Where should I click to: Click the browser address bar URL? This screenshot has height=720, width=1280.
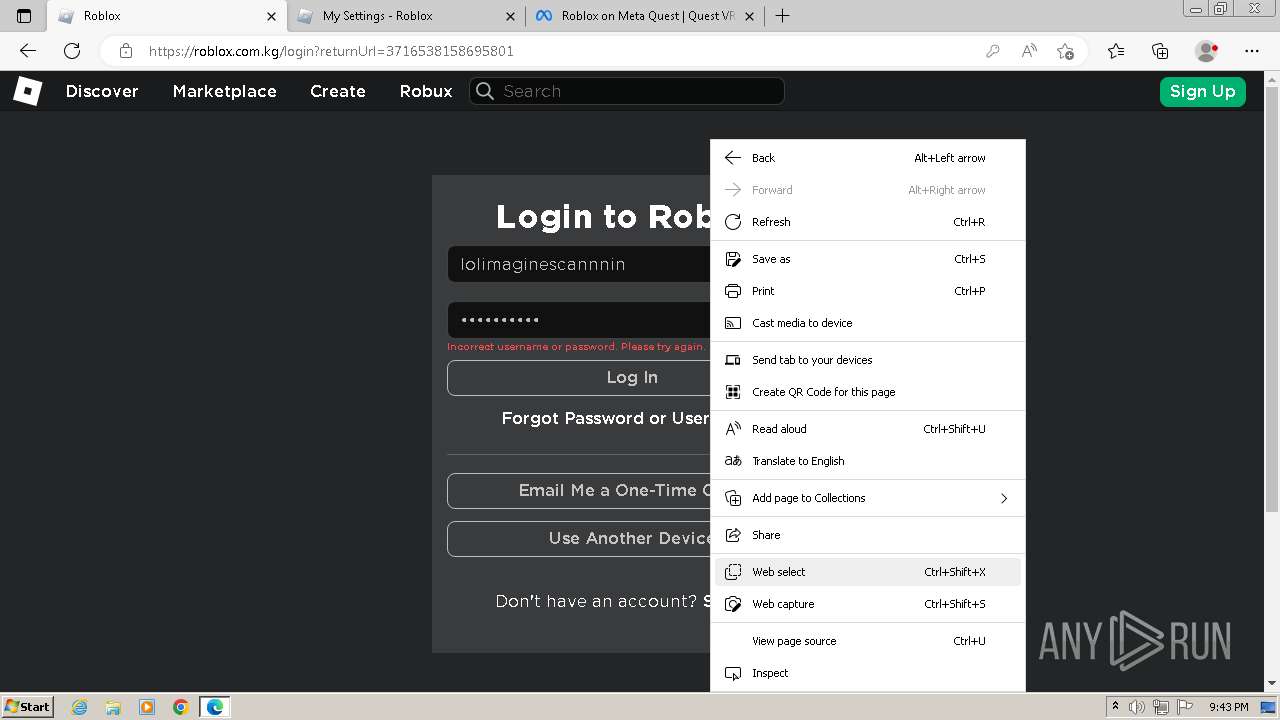coord(331,51)
